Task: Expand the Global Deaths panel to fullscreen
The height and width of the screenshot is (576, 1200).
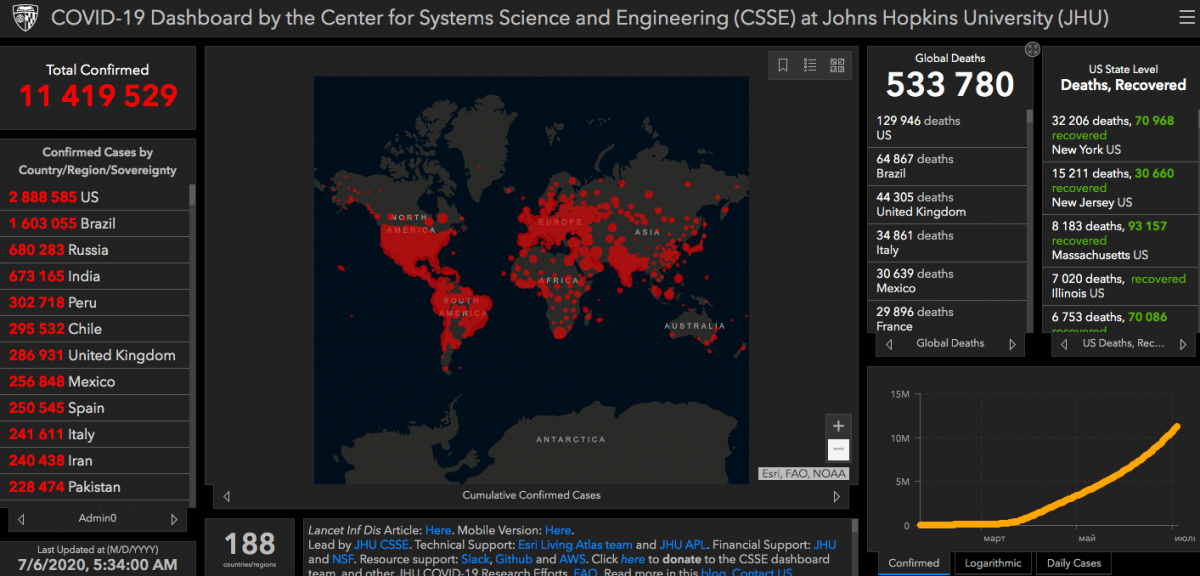Action: click(x=1033, y=49)
